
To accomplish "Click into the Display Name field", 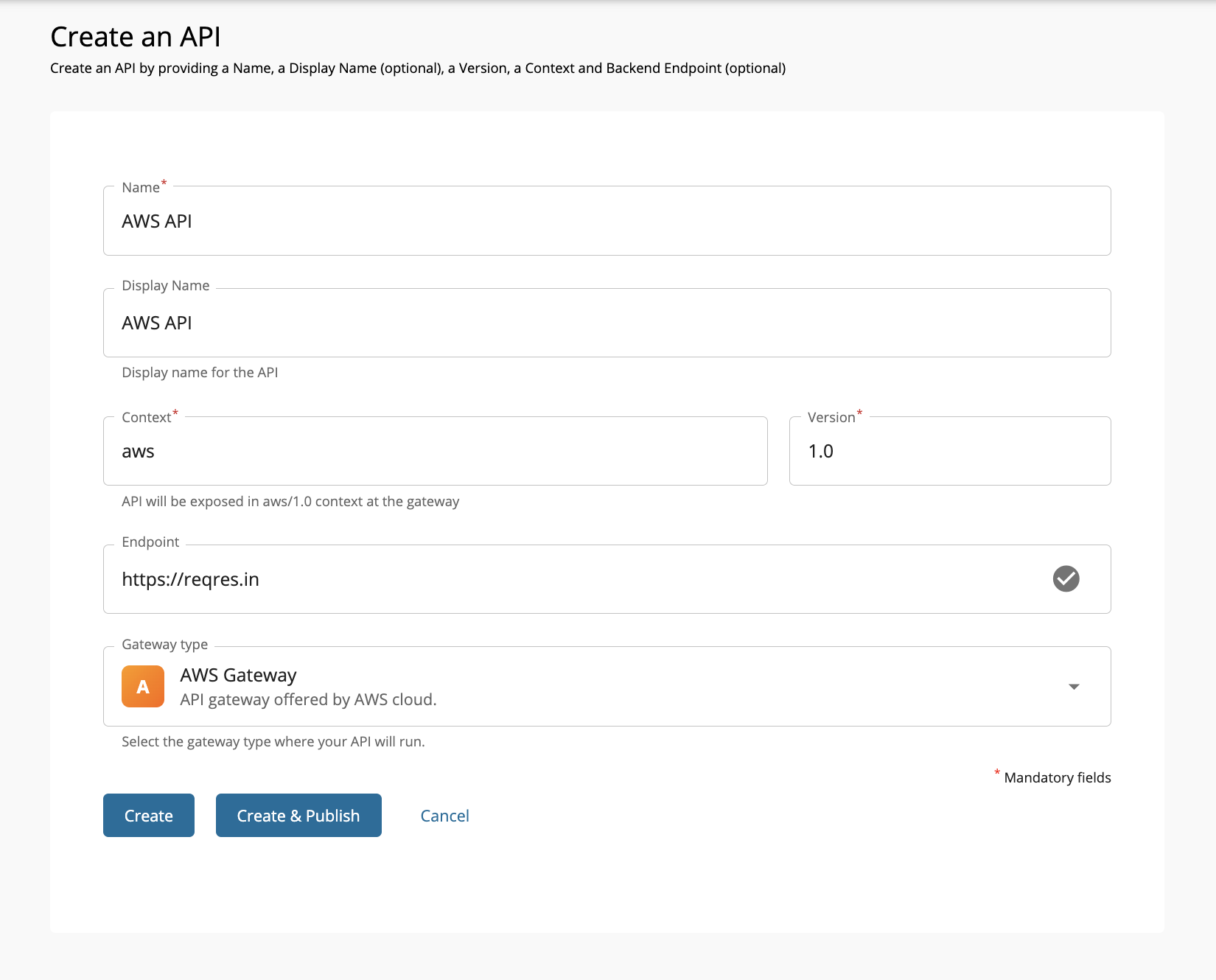I will [x=607, y=323].
